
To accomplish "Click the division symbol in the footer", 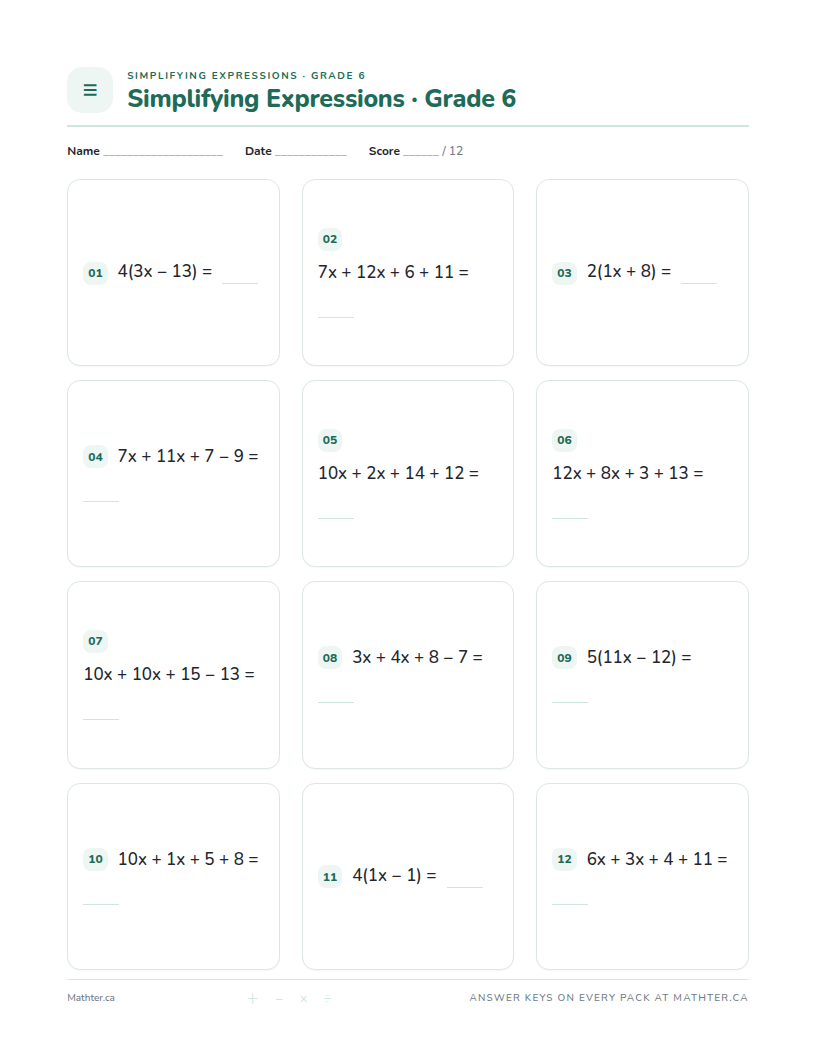I will tap(328, 998).
